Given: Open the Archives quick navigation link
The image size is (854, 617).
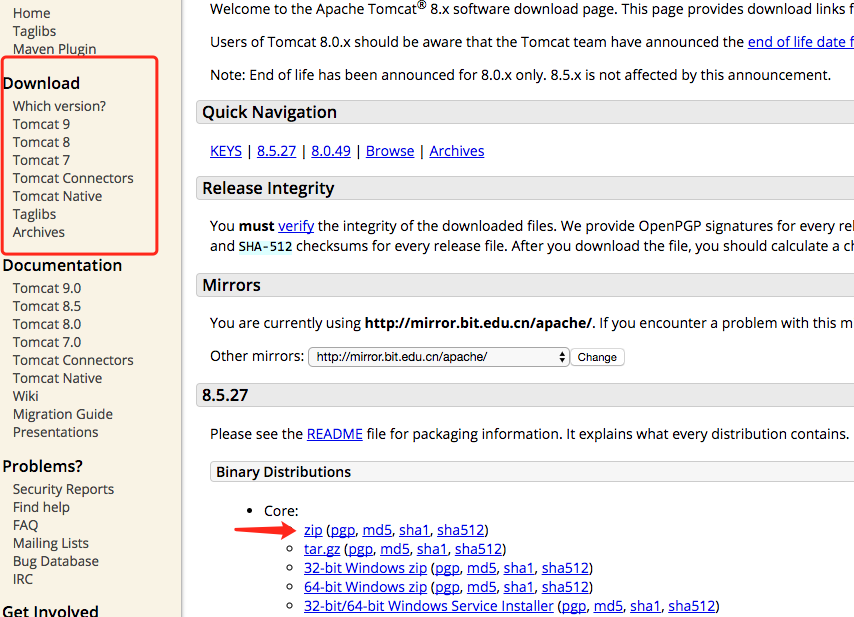Looking at the screenshot, I should click(x=457, y=151).
